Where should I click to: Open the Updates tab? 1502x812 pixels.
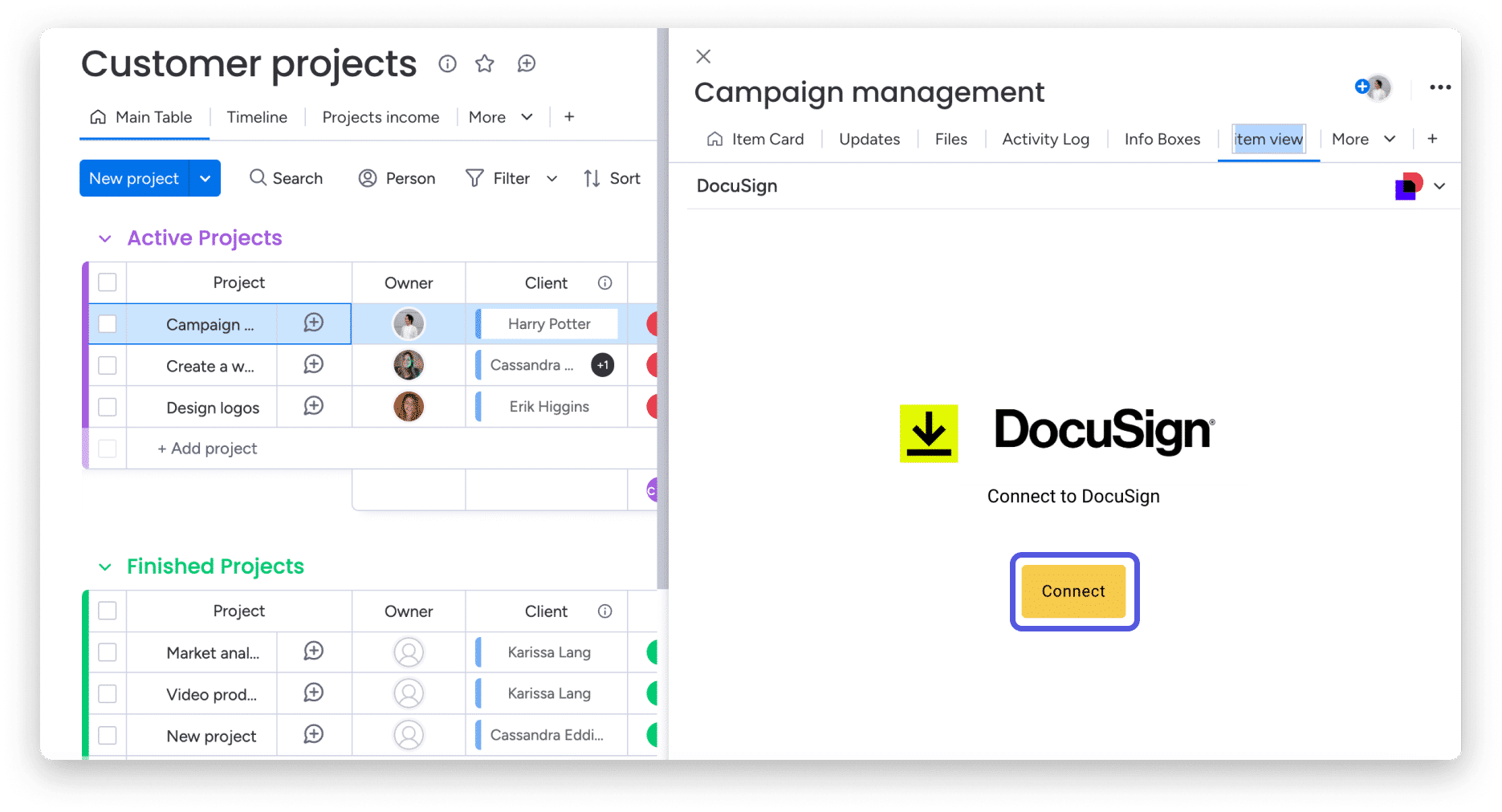tap(869, 139)
